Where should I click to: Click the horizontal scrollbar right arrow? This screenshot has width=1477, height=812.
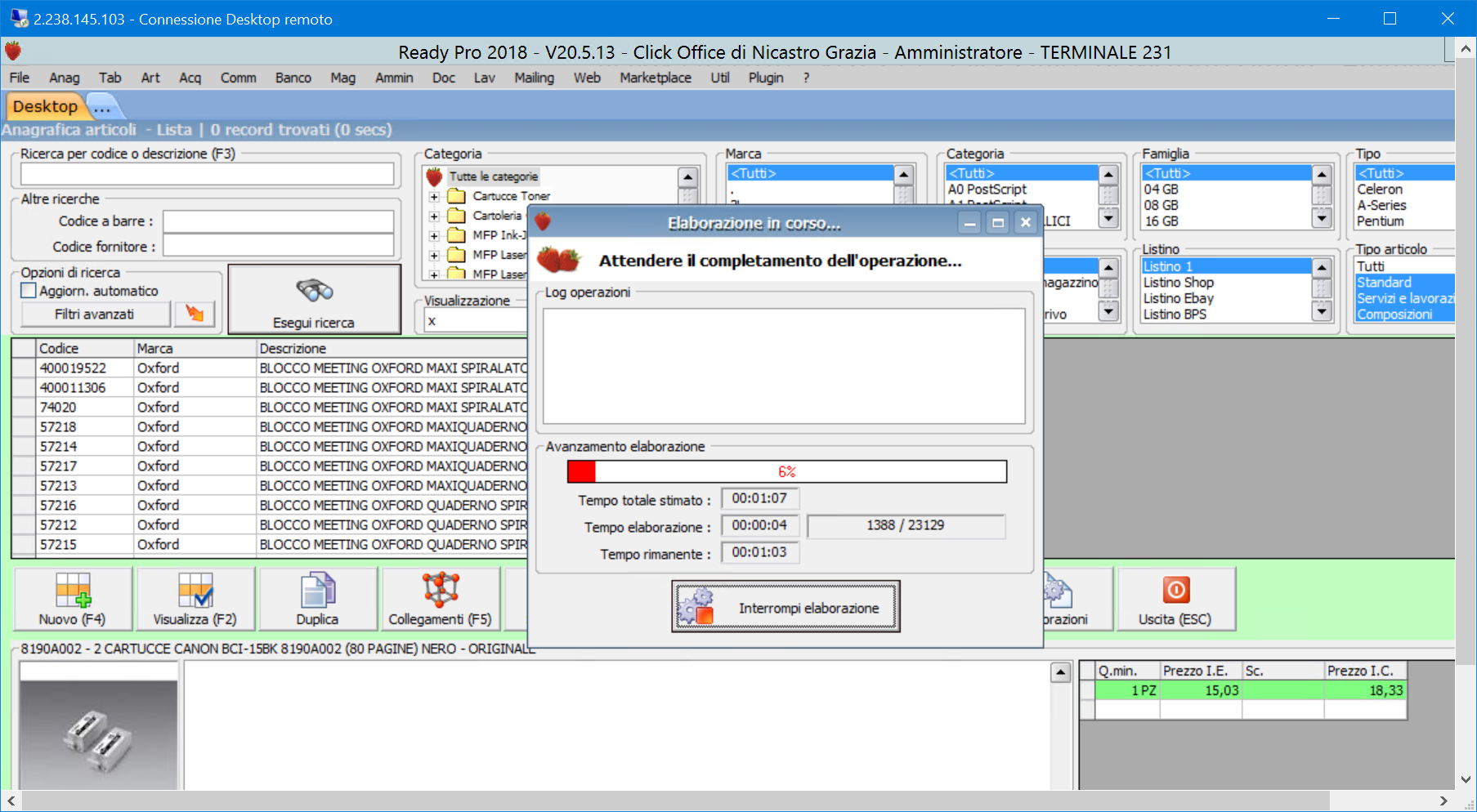(x=1443, y=801)
